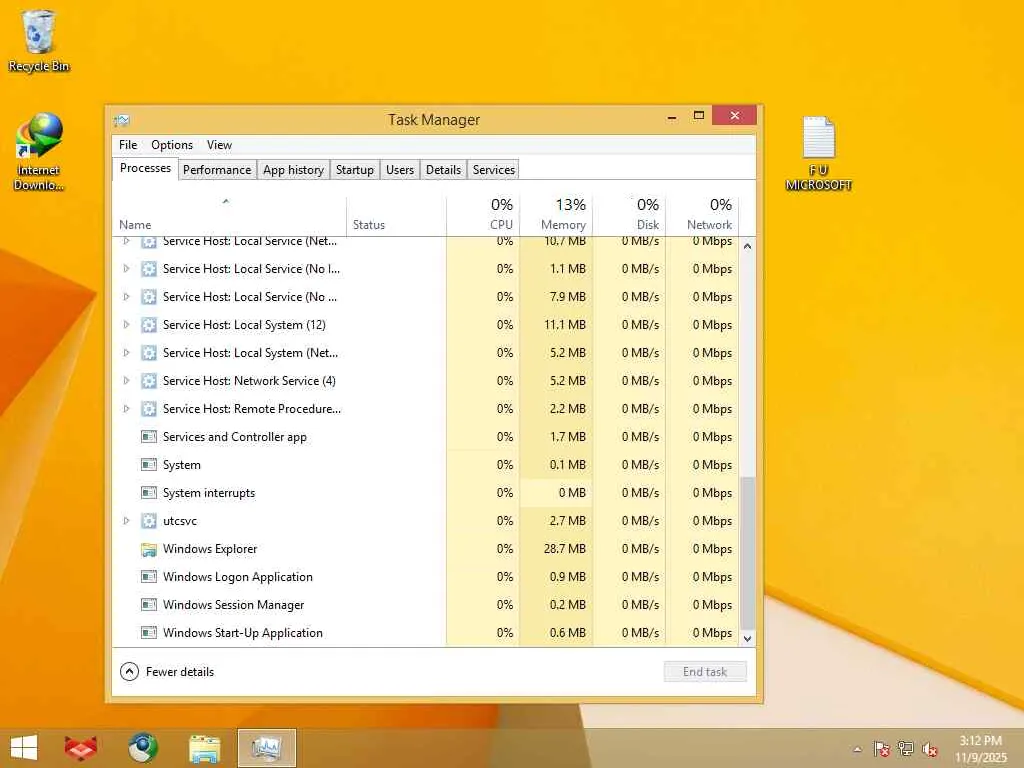This screenshot has width=1024, height=768.
Task: Select the F U MICROSOFT text file icon
Action: (818, 154)
